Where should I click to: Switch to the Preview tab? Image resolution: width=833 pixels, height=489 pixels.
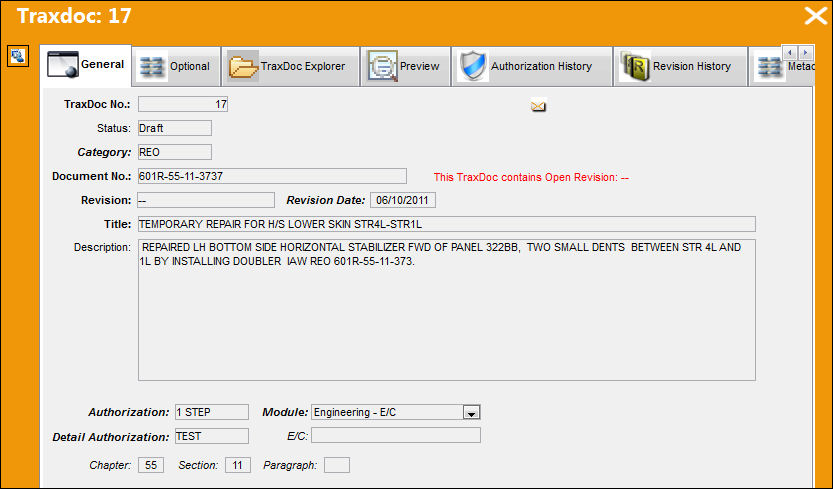405,66
